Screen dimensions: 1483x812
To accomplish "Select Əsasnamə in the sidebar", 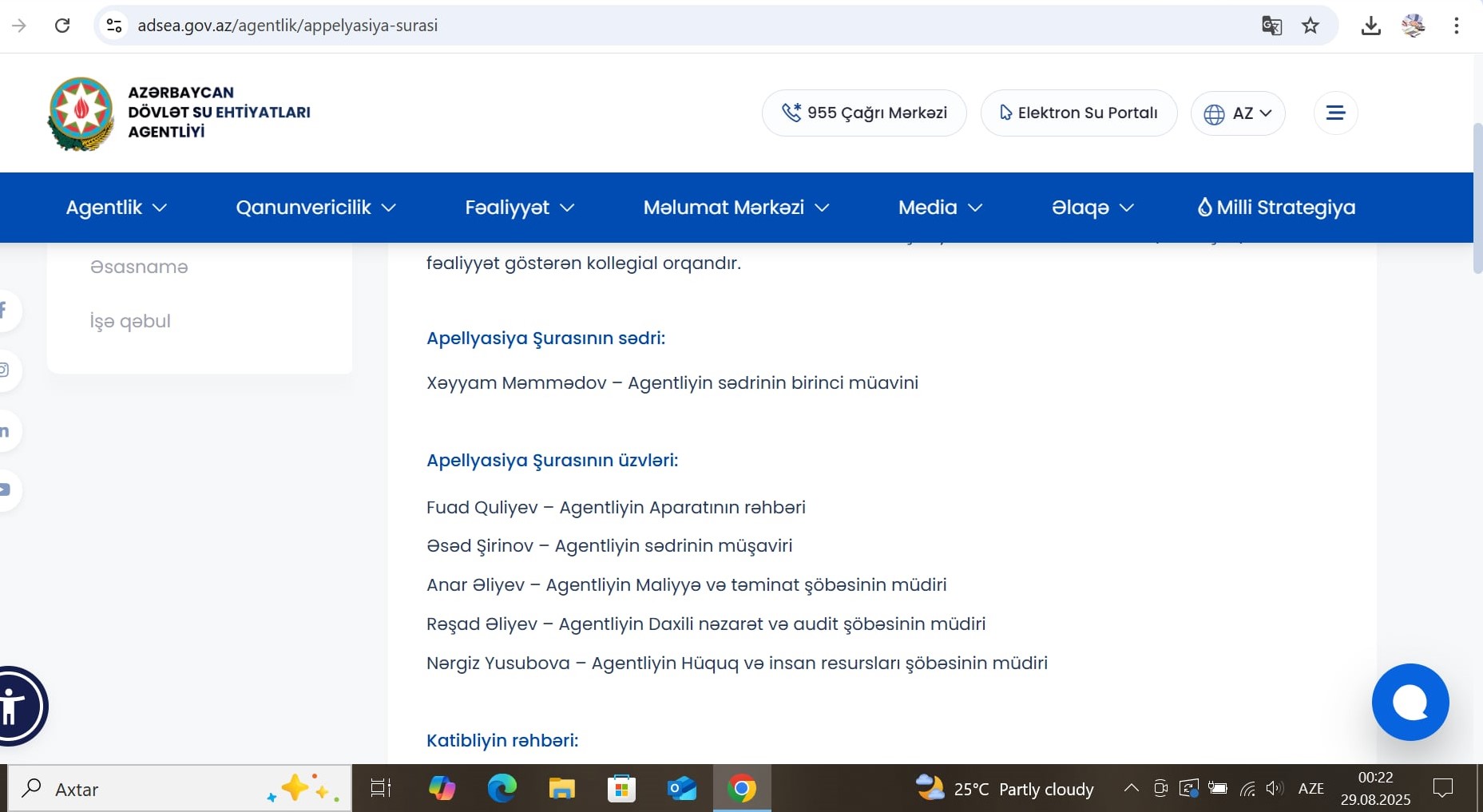I will [x=139, y=267].
